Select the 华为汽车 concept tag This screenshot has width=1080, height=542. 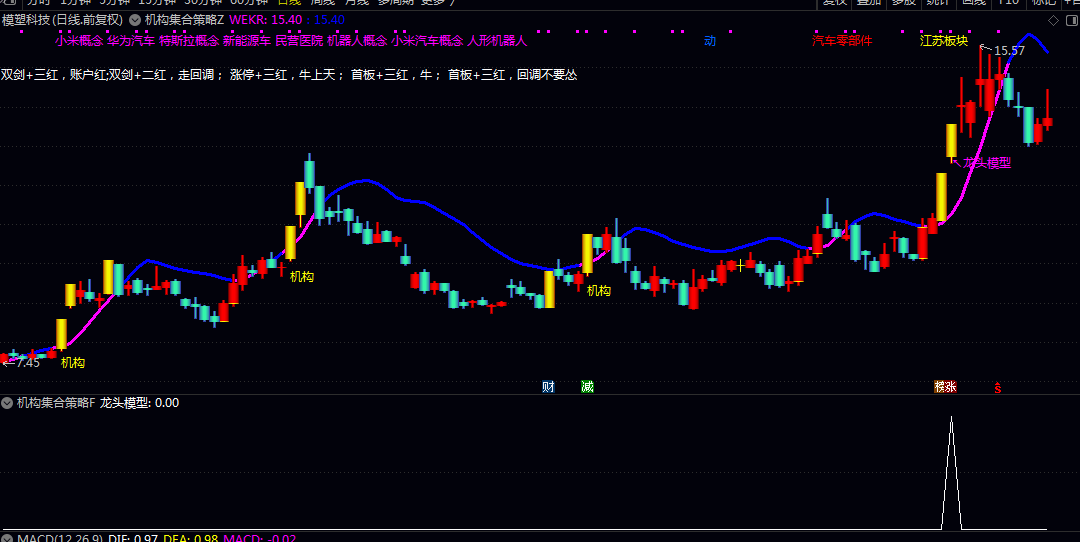131,41
